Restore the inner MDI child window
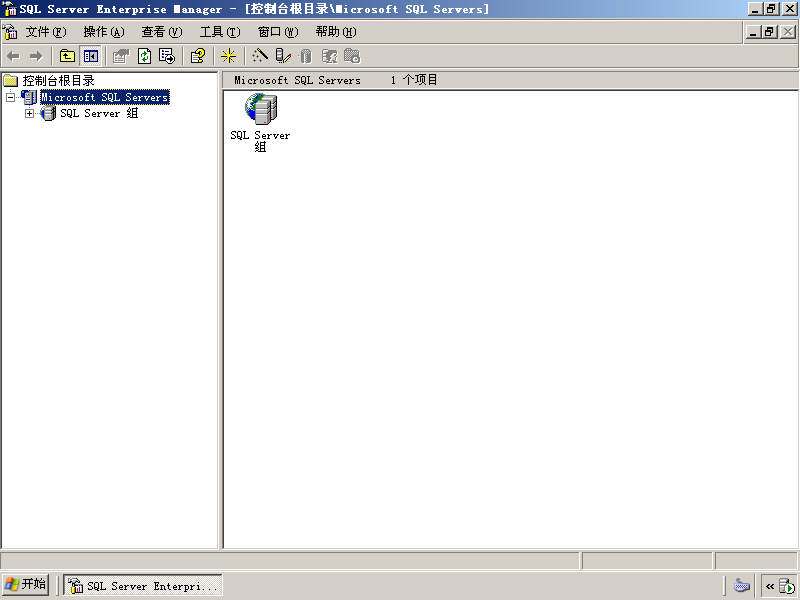 click(770, 32)
